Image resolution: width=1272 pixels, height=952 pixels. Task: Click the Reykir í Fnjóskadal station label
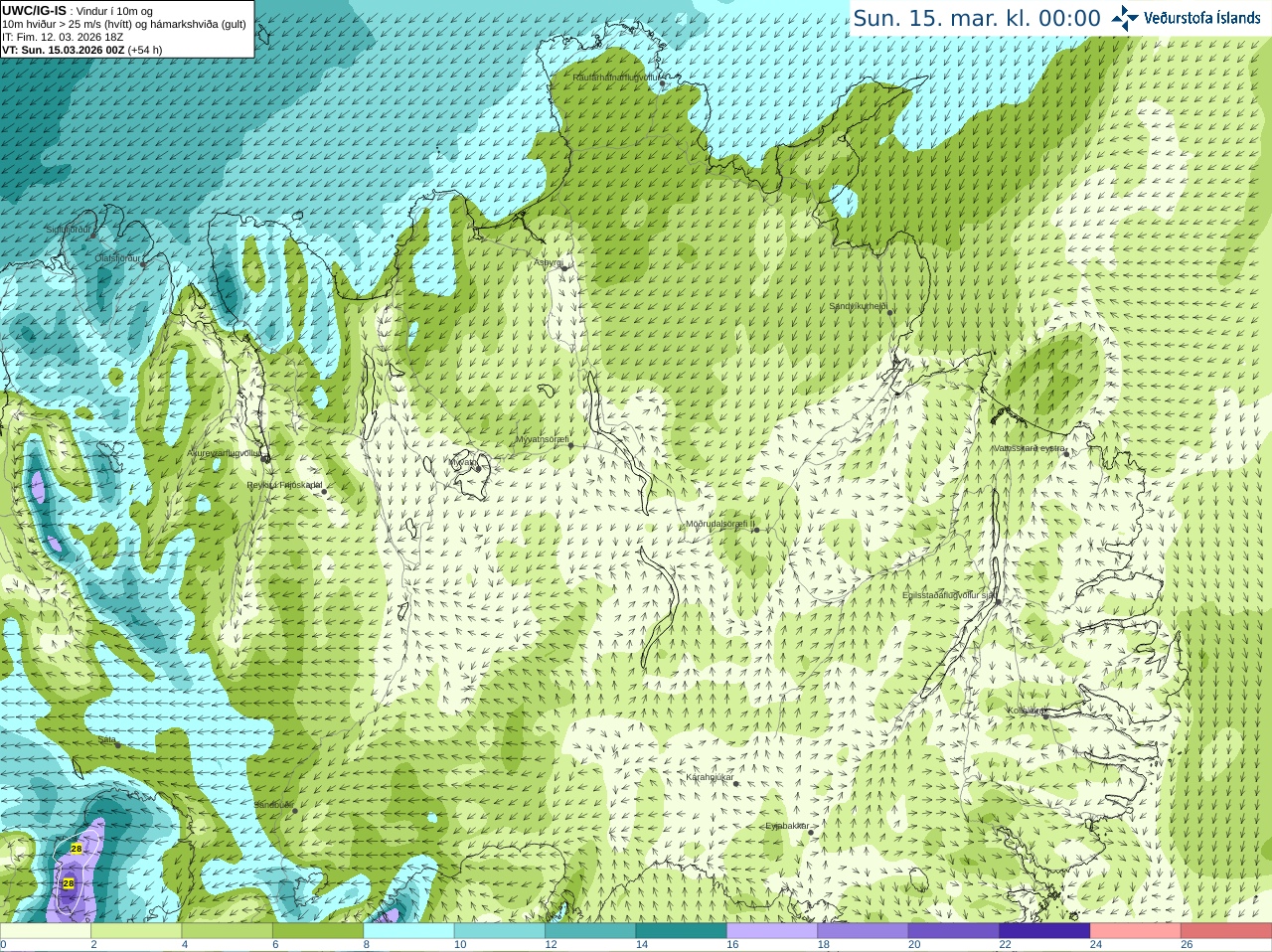(x=284, y=485)
